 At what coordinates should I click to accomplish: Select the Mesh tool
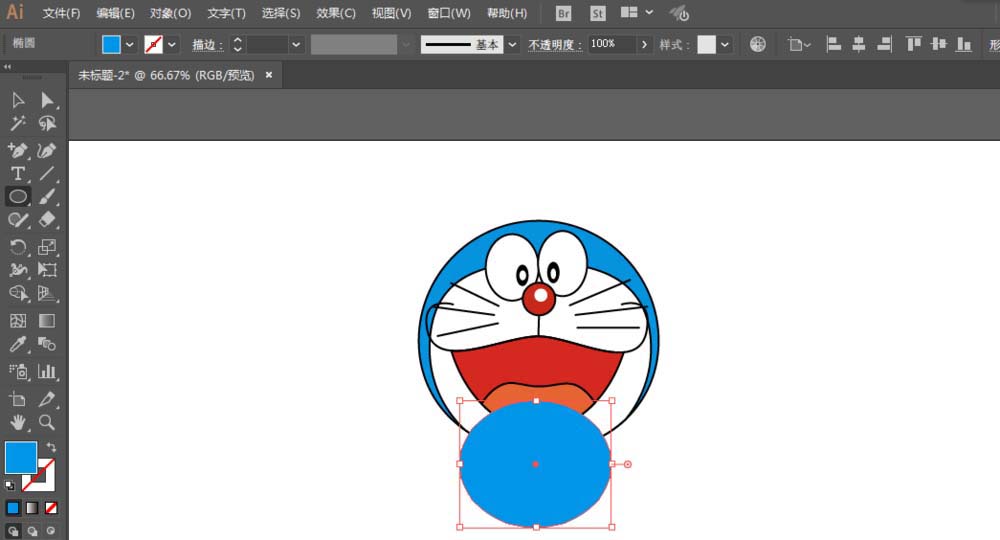18,321
